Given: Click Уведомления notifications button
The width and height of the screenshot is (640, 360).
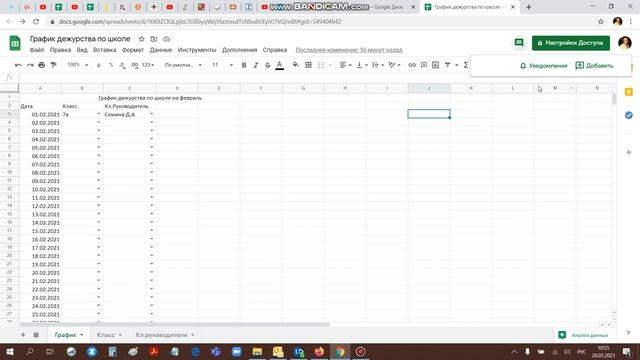Looking at the screenshot, I should click(x=544, y=65).
